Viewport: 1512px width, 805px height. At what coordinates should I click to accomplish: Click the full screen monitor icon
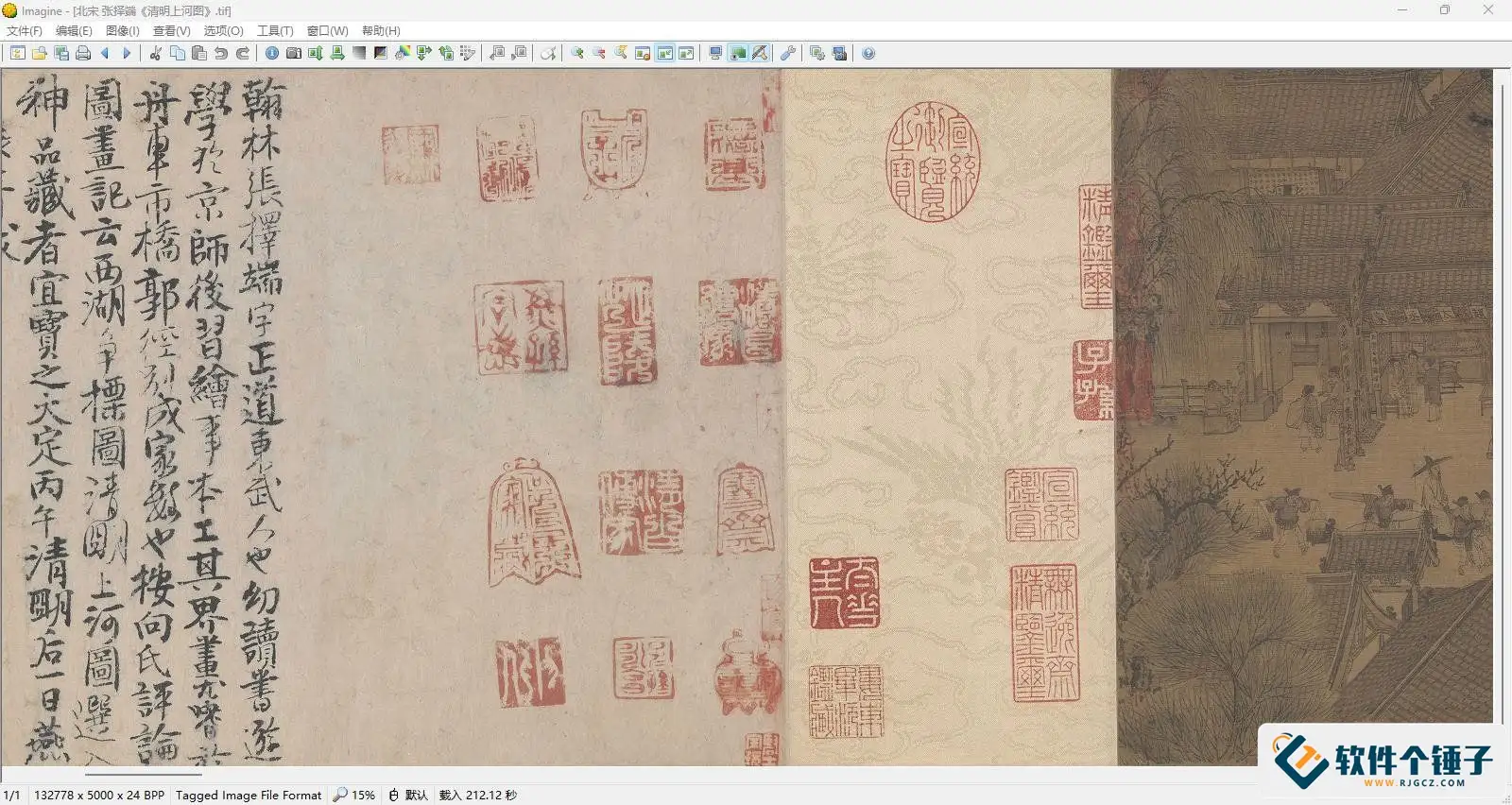[x=715, y=53]
